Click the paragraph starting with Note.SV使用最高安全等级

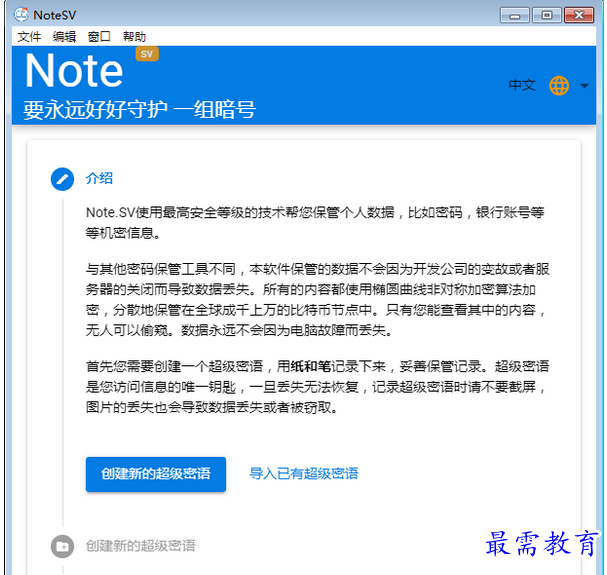(x=315, y=223)
